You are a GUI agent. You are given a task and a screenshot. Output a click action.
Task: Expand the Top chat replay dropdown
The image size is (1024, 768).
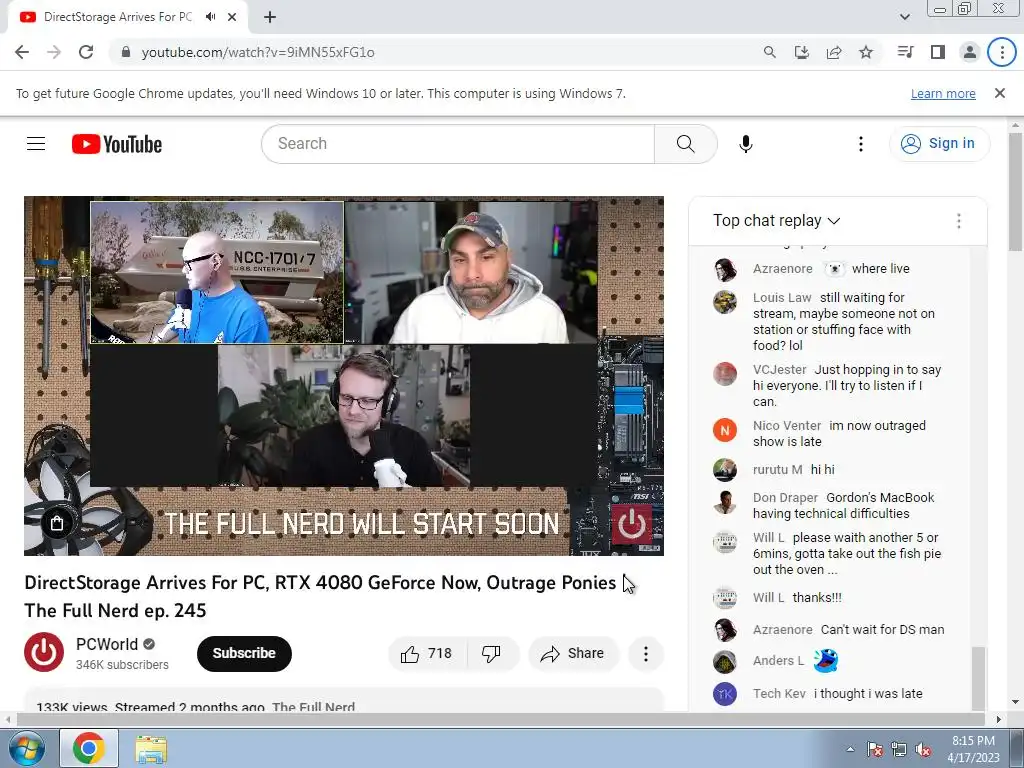776,221
